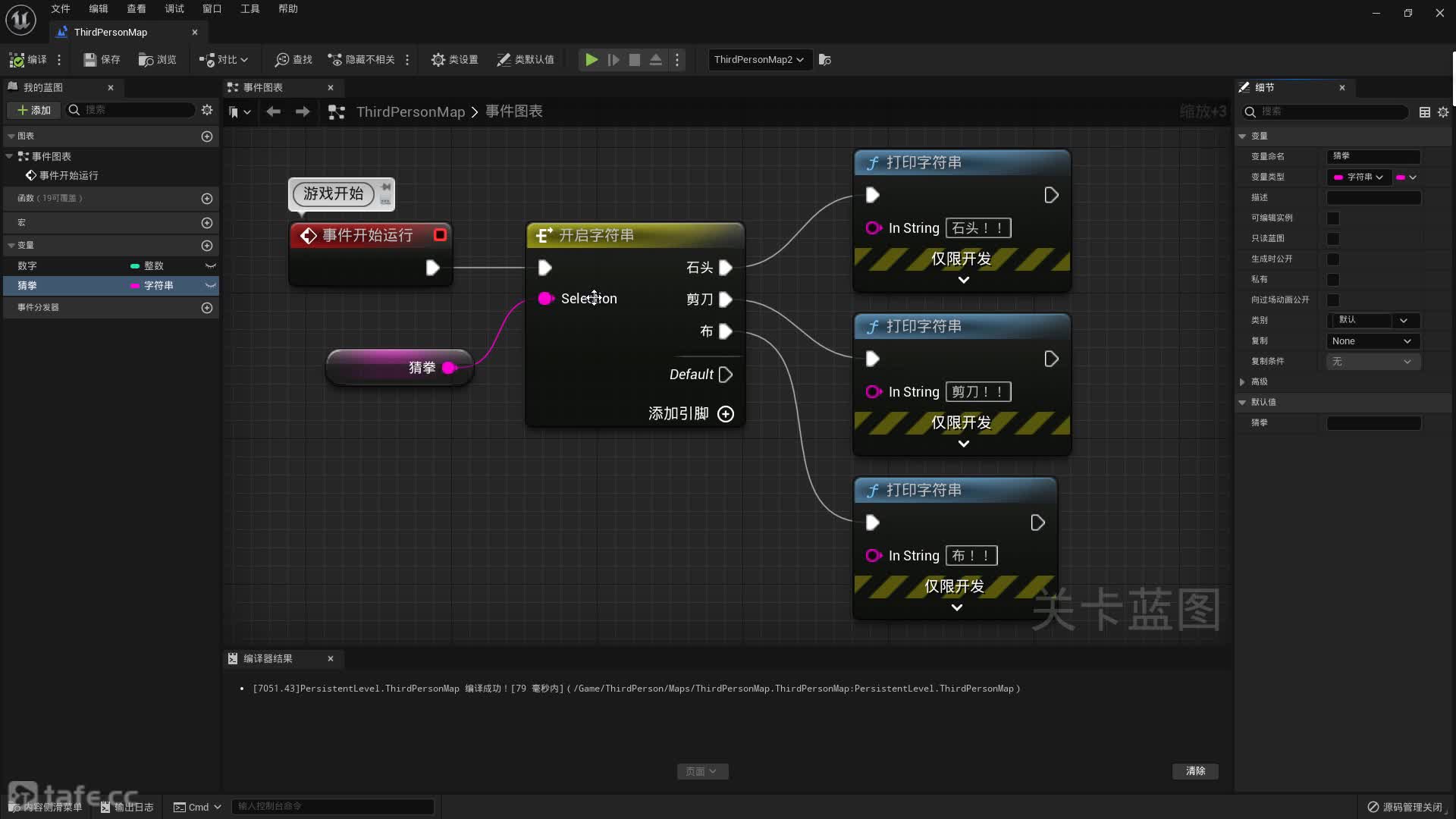Expand the 石头 Print String node arrow
This screenshot has height=819, width=1456.
963,280
